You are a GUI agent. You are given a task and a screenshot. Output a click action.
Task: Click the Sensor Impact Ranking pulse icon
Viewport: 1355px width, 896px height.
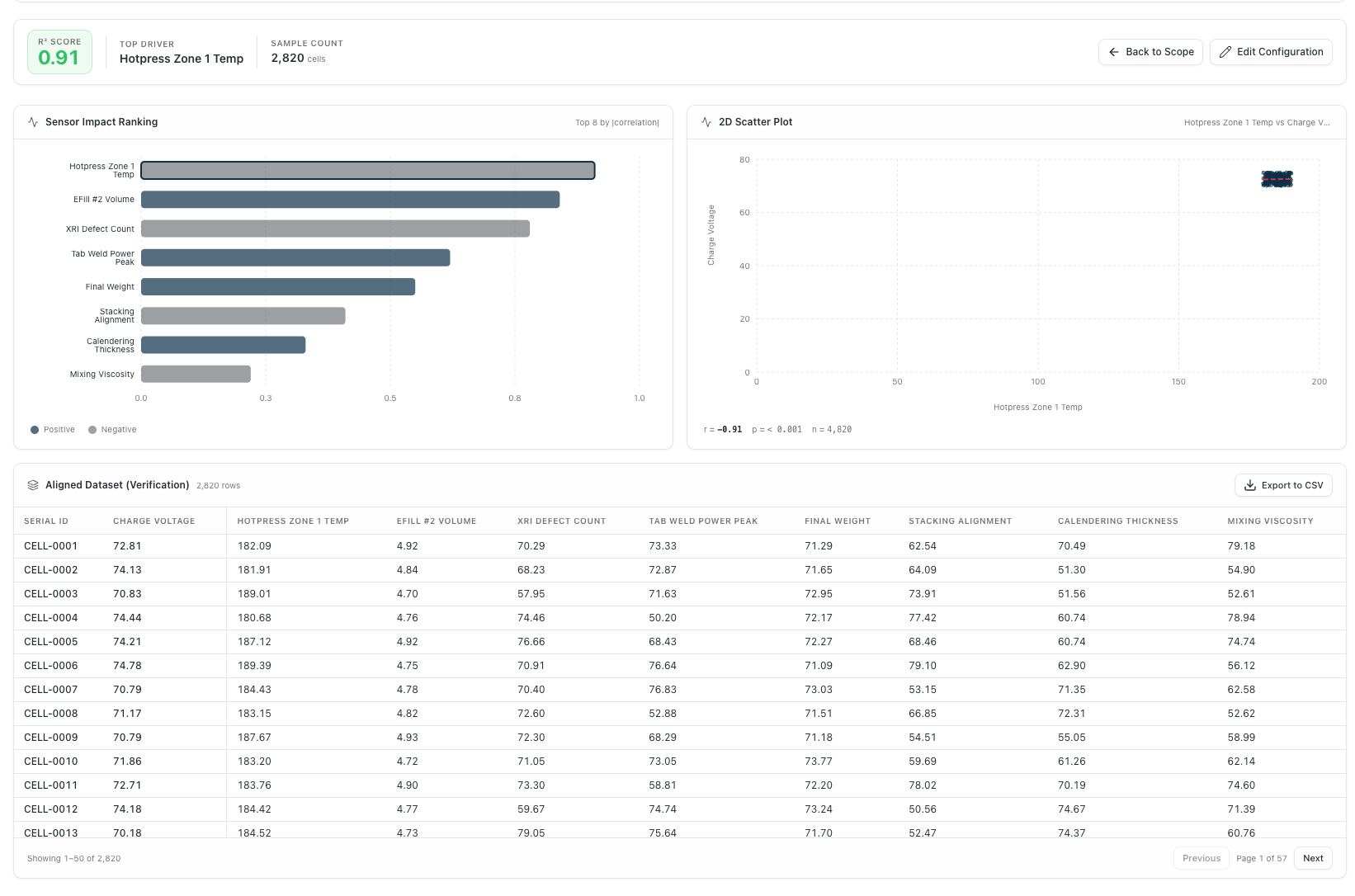33,122
